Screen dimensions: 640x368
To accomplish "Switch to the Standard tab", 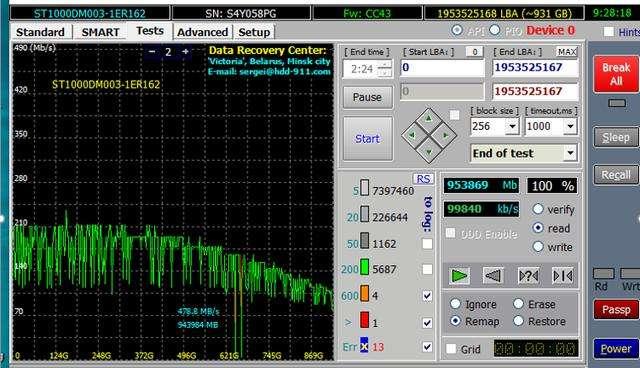I will (40, 32).
